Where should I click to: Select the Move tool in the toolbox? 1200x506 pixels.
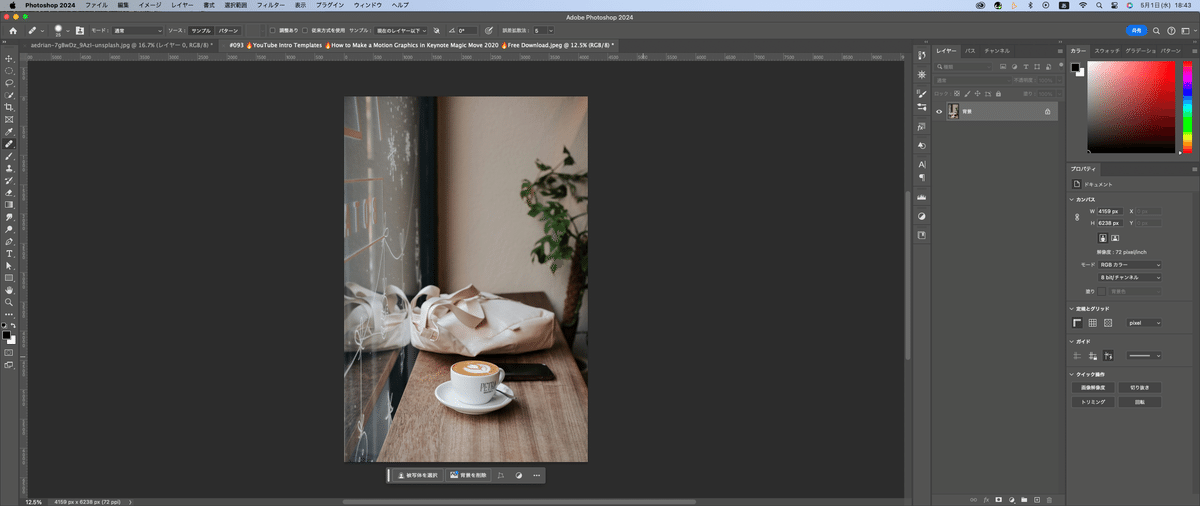[9, 59]
